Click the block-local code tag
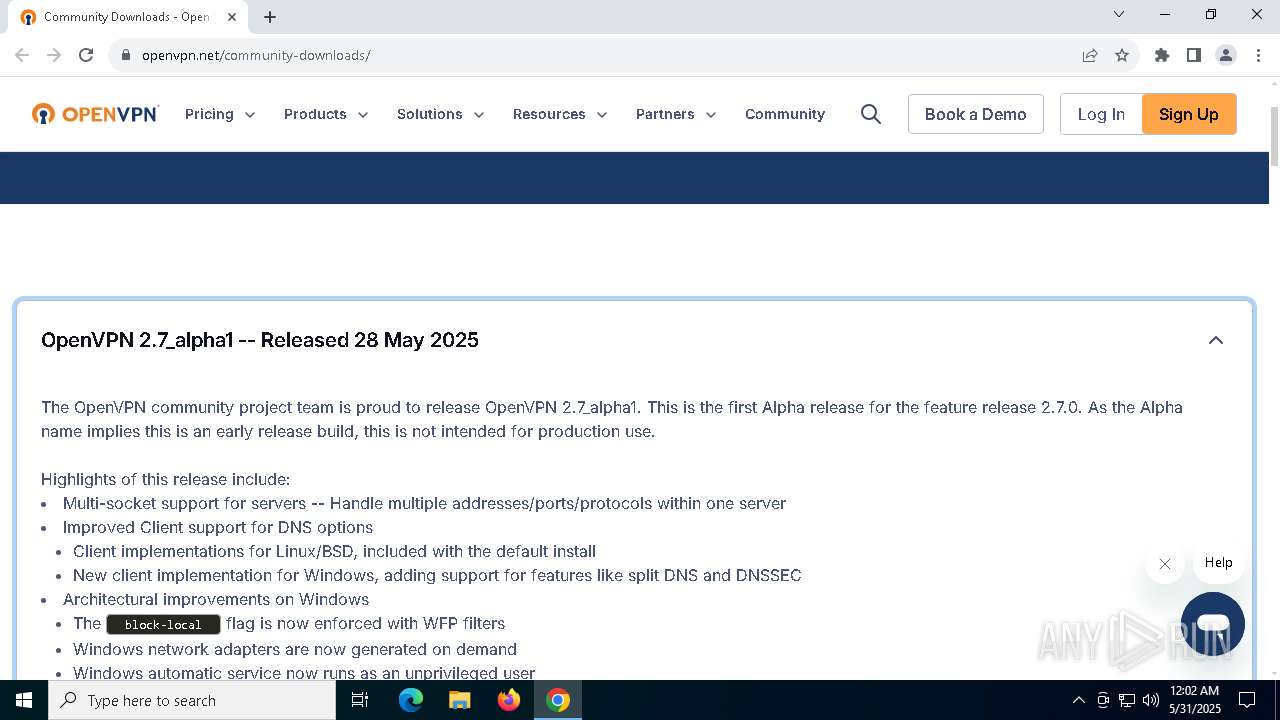1280x720 pixels. point(163,624)
